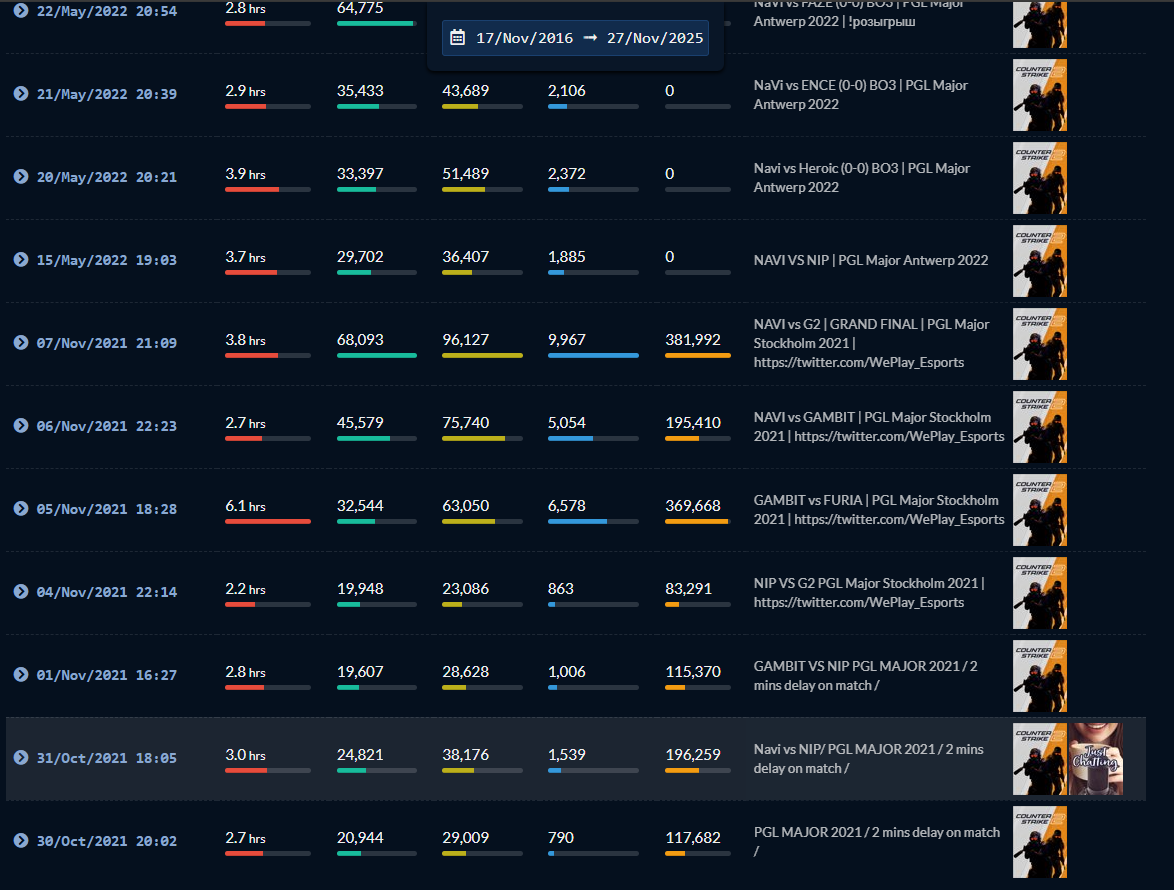Expand the 31/Oct/2021 18:05 stream row
The height and width of the screenshot is (890, 1174).
(21, 758)
